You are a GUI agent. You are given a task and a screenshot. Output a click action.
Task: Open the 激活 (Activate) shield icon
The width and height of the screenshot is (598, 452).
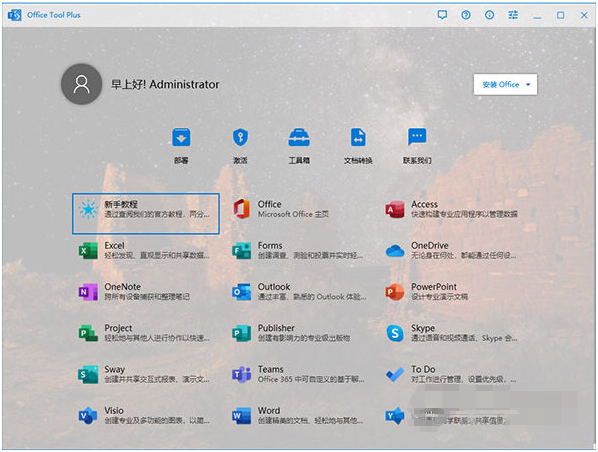click(x=240, y=137)
